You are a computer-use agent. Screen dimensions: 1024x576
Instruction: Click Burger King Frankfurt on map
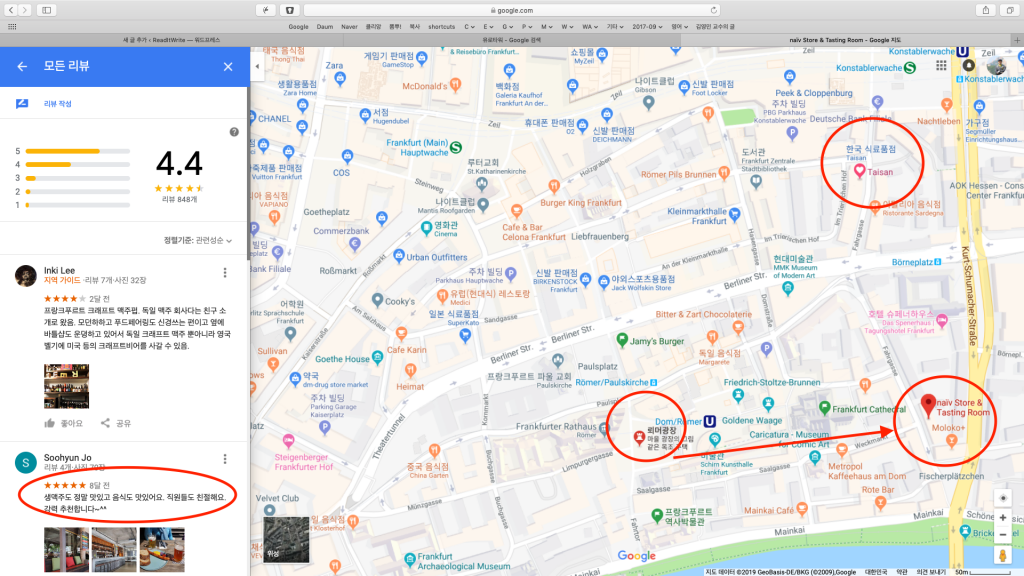pos(581,202)
